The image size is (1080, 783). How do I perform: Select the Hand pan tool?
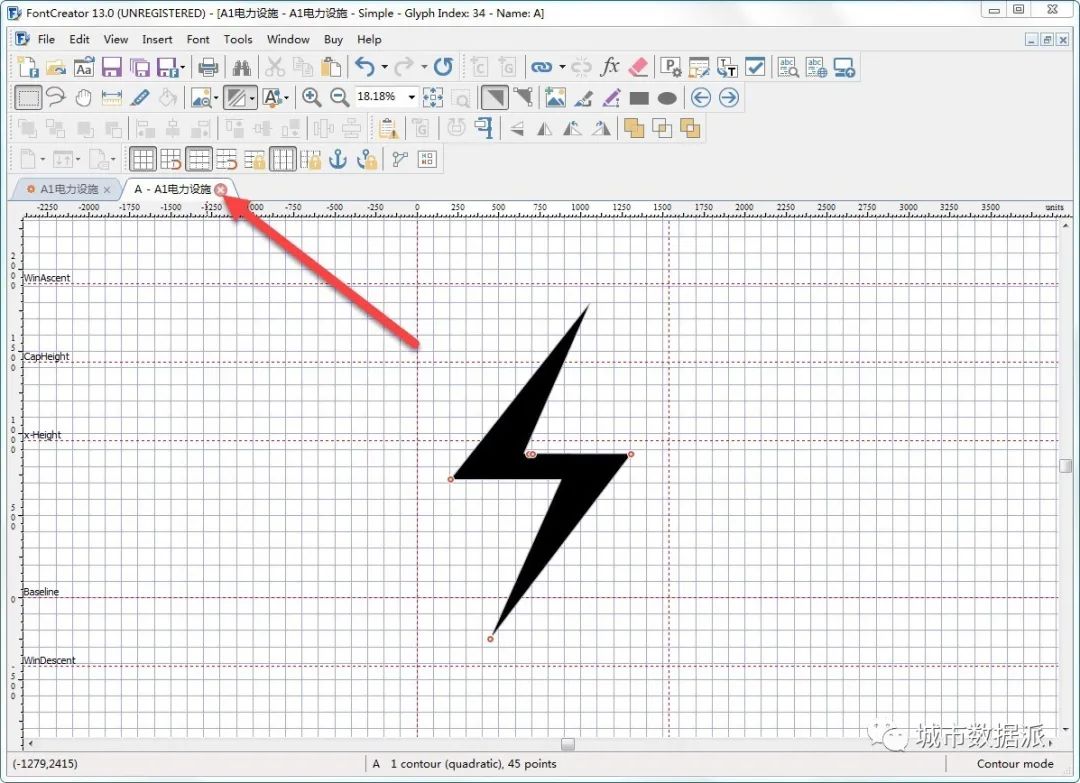pos(83,98)
